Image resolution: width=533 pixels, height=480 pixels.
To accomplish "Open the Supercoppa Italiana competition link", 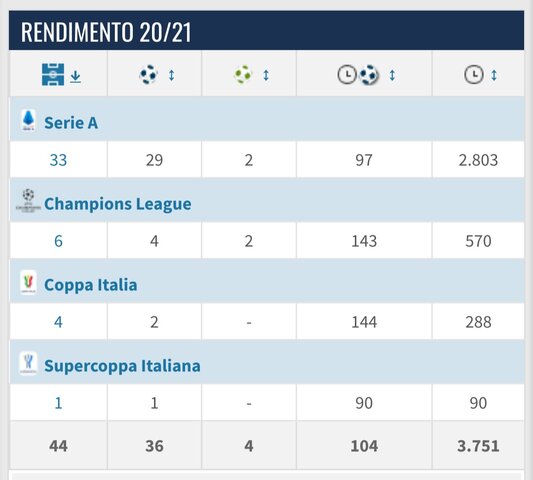I will click(x=122, y=366).
